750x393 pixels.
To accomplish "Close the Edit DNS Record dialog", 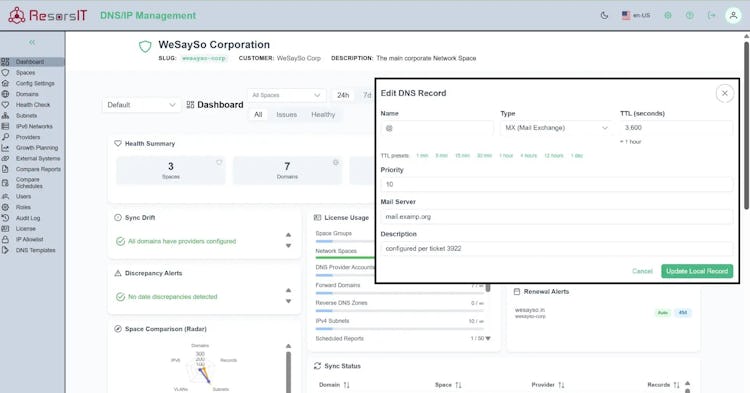I will (x=725, y=93).
